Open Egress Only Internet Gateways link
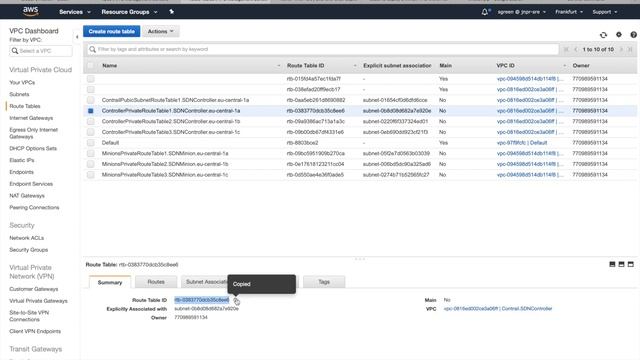This screenshot has height=360, width=640. (33, 133)
